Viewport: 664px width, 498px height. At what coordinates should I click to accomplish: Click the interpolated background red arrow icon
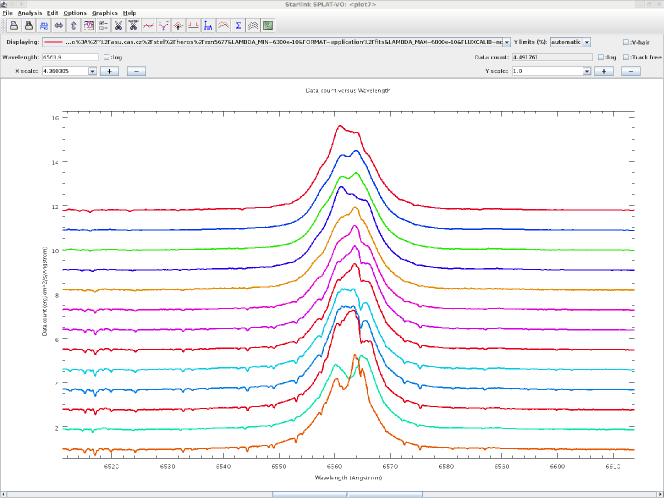point(178,26)
